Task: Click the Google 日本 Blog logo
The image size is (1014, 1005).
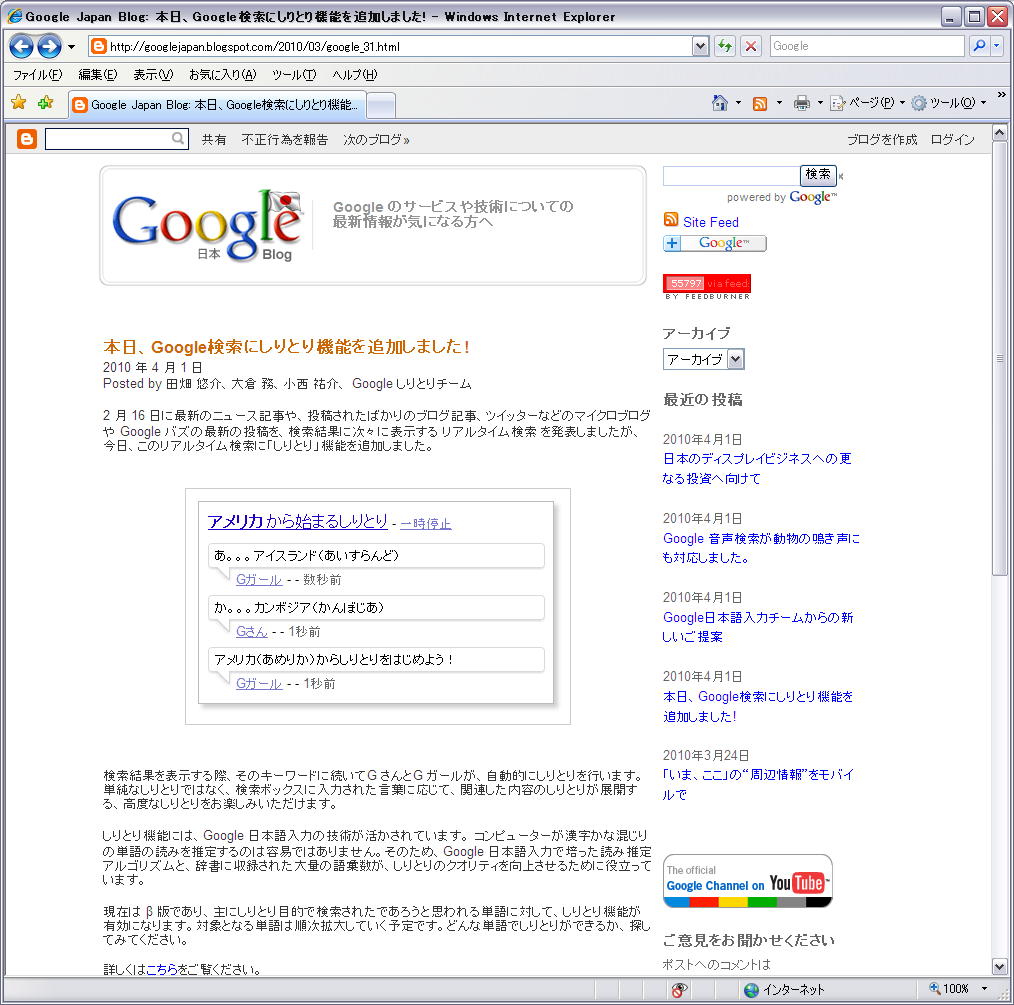Action: pyautogui.click(x=207, y=226)
